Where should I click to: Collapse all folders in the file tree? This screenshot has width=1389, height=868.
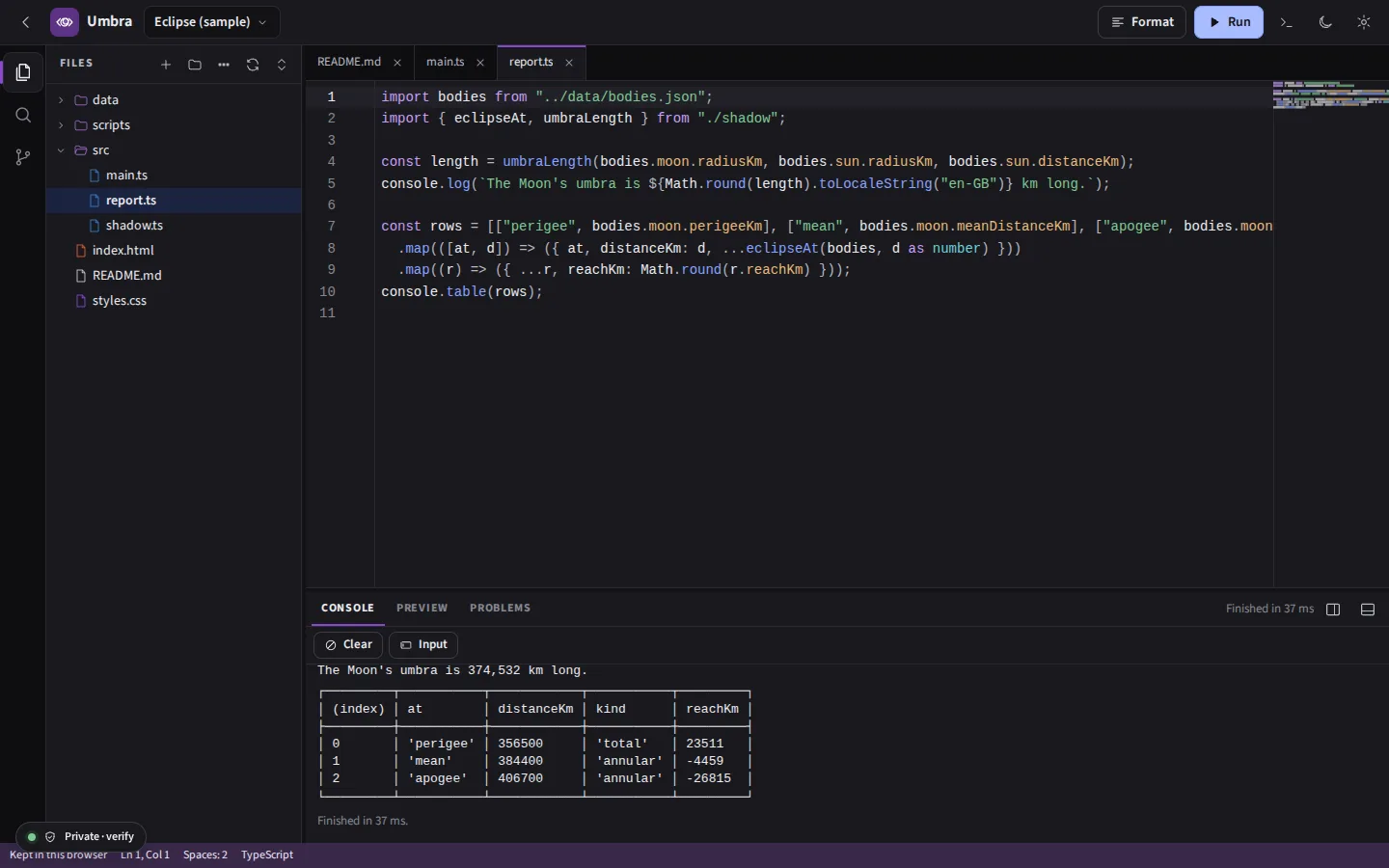tap(282, 65)
